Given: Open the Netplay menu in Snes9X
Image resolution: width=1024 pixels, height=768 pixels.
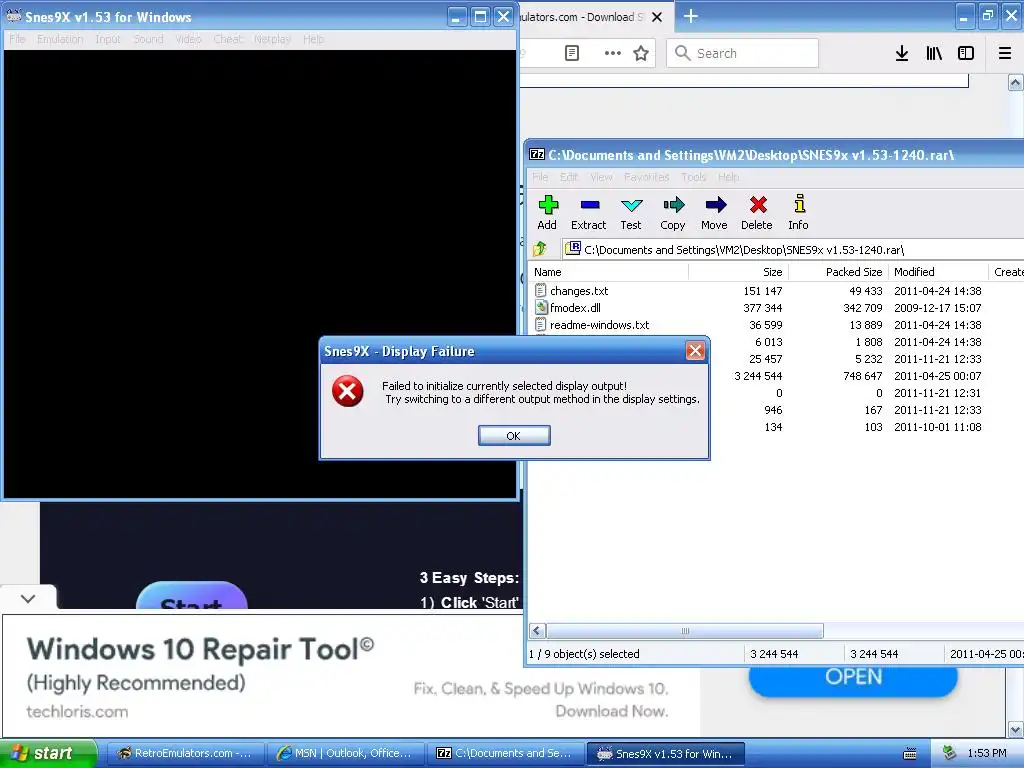Looking at the screenshot, I should tap(272, 39).
